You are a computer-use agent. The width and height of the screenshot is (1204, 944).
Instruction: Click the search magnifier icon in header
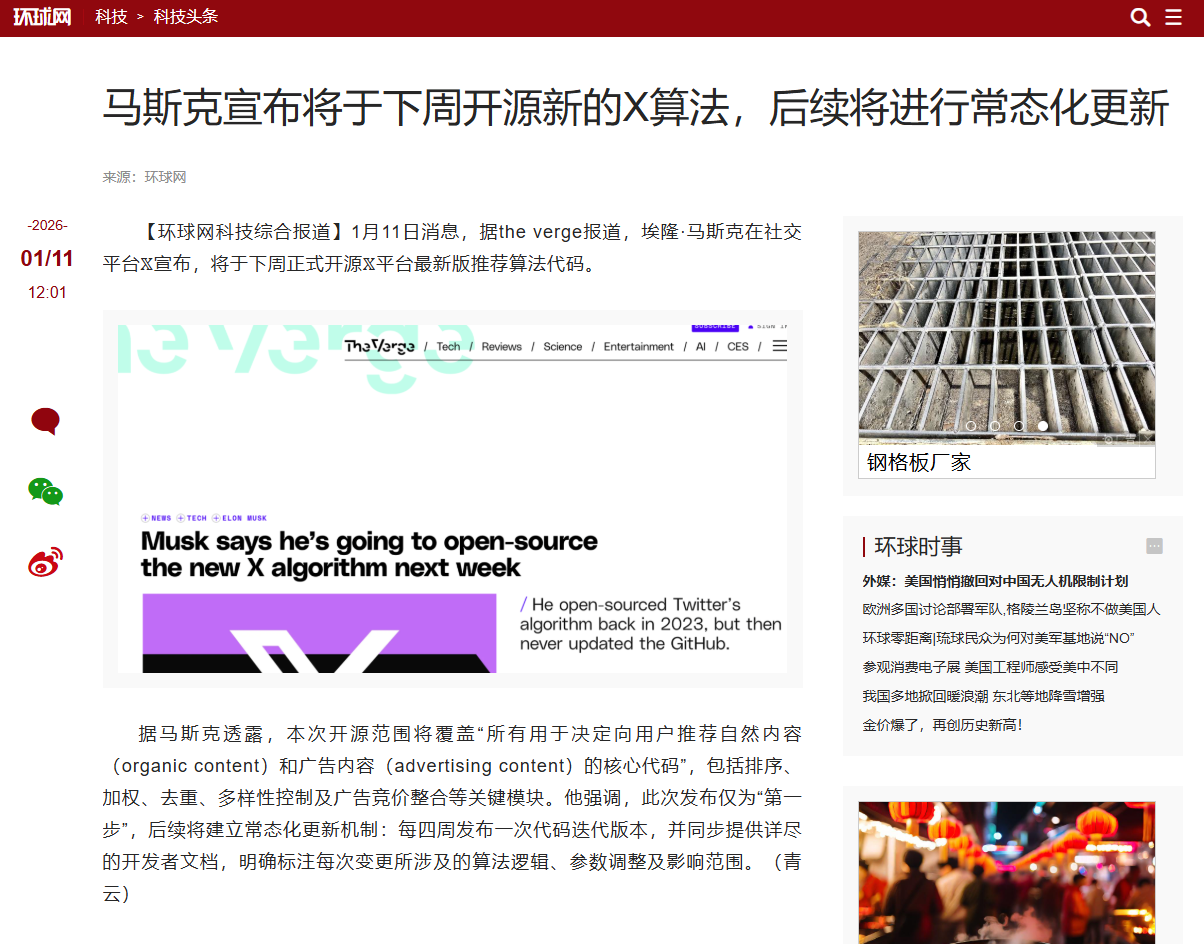coord(1140,17)
